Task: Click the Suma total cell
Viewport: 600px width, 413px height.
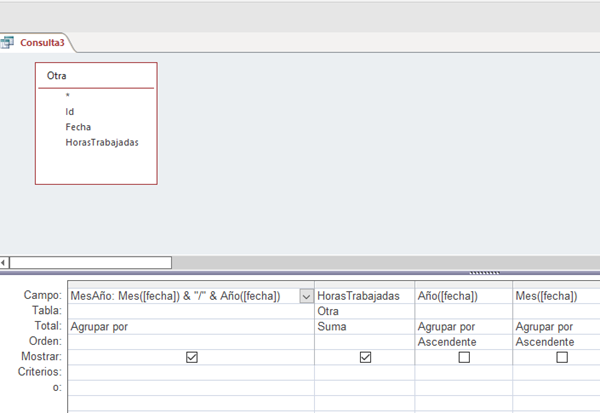Action: (364, 326)
